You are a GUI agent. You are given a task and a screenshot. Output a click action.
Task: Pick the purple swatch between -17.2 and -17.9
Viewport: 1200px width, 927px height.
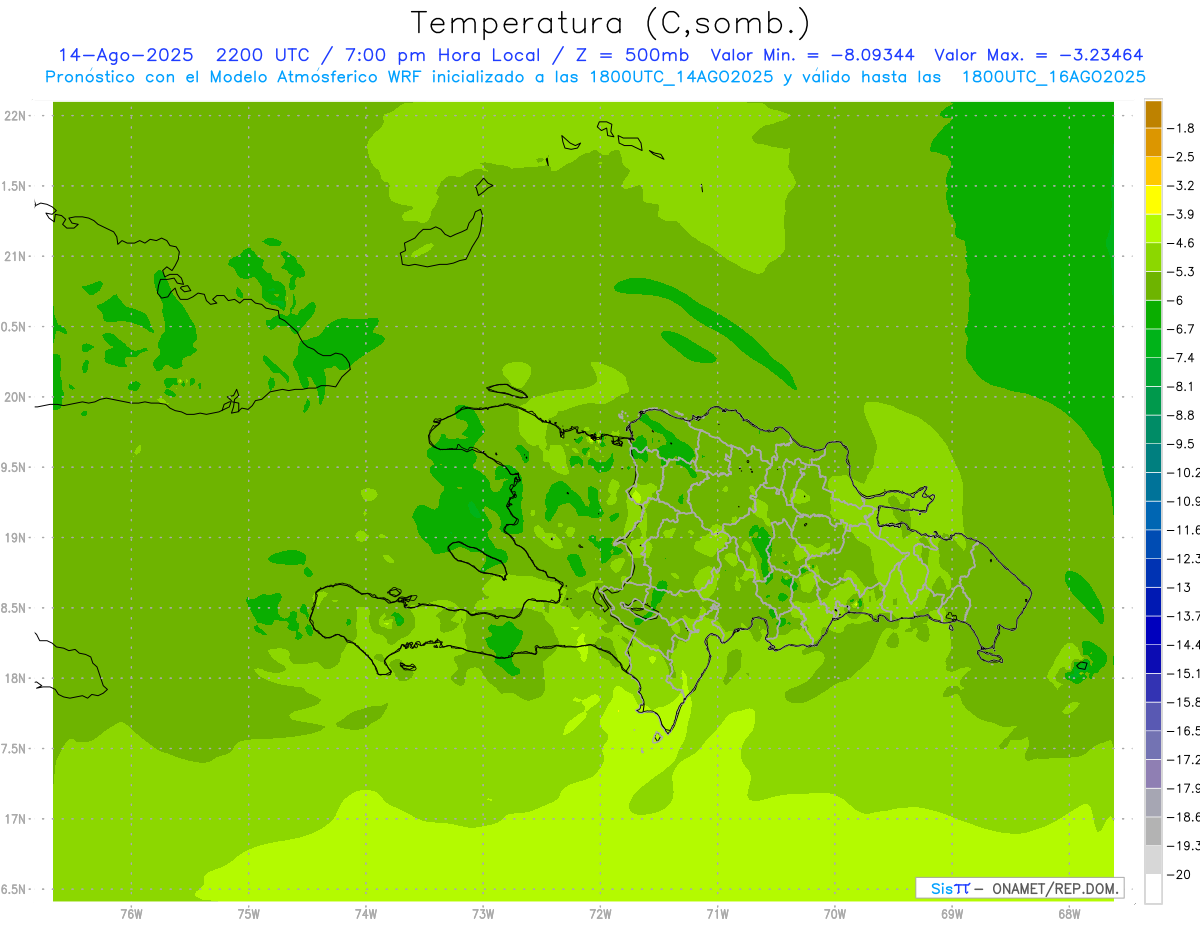(1153, 773)
